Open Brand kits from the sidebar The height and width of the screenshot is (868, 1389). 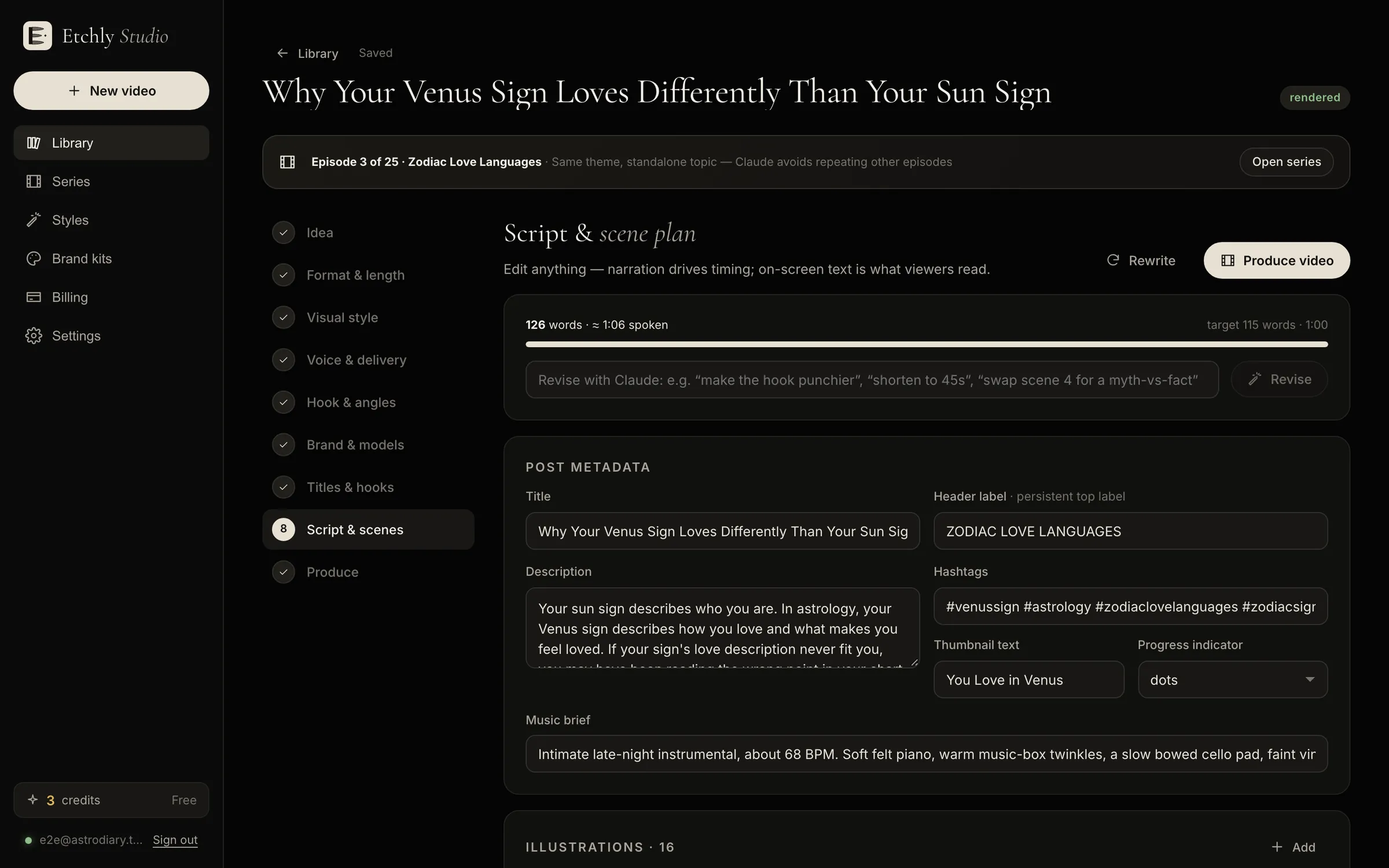[x=111, y=259]
